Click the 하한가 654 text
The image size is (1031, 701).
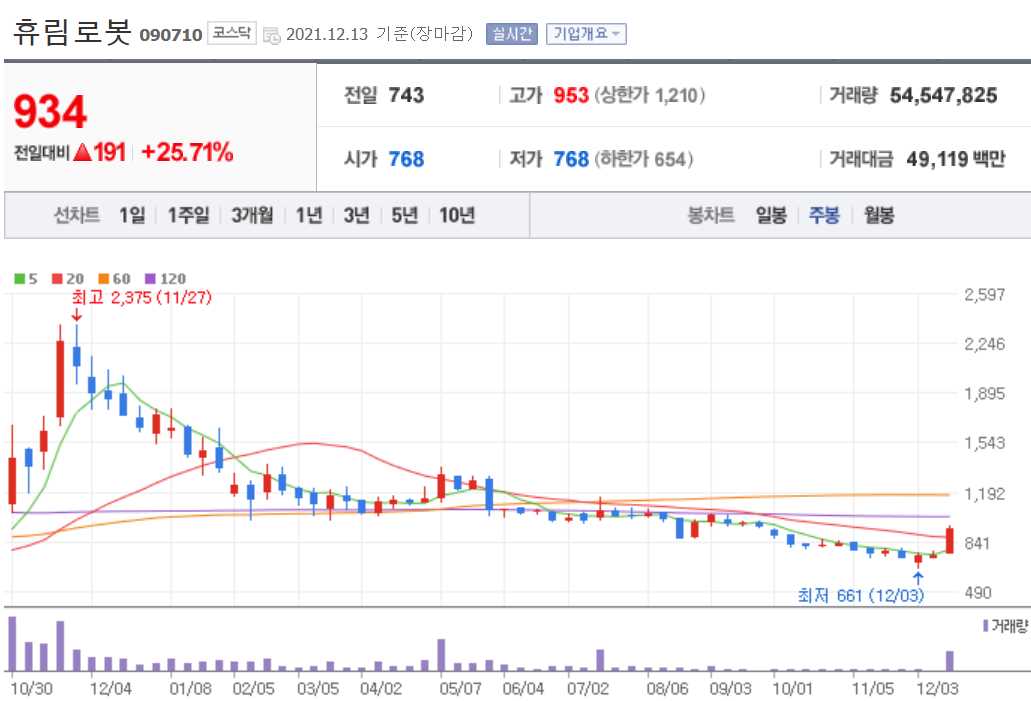644,159
